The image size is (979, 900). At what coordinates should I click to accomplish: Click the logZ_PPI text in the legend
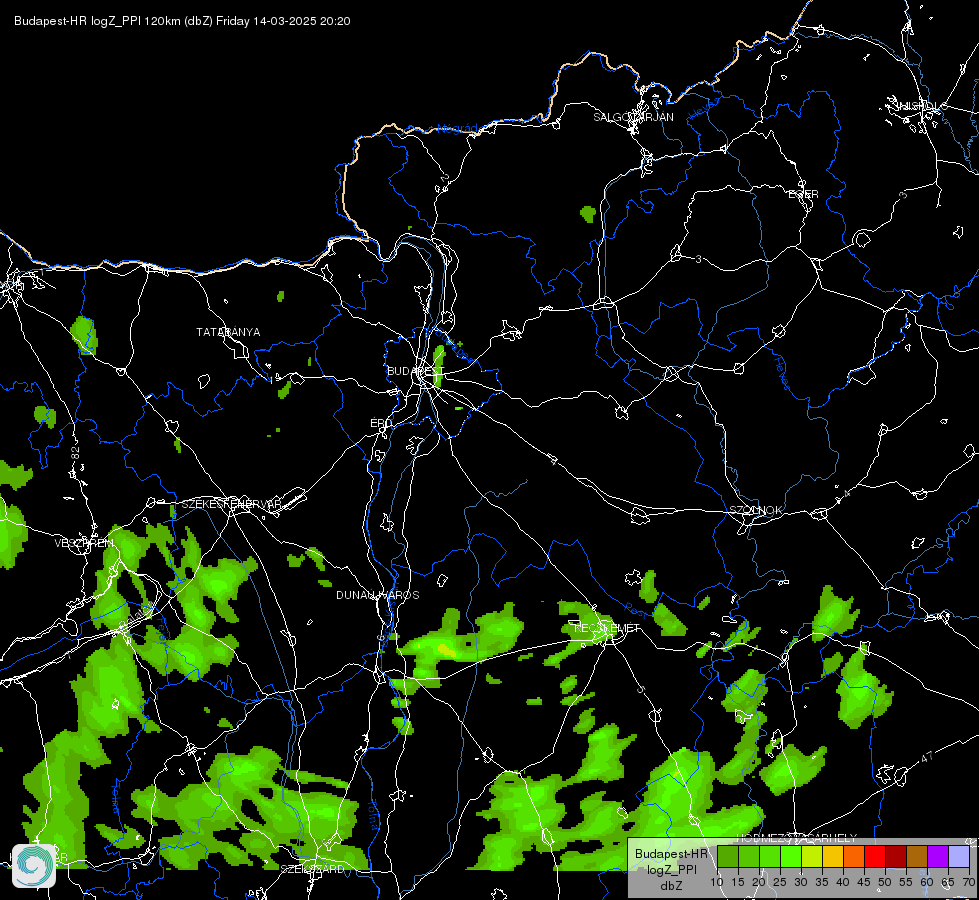coord(671,870)
